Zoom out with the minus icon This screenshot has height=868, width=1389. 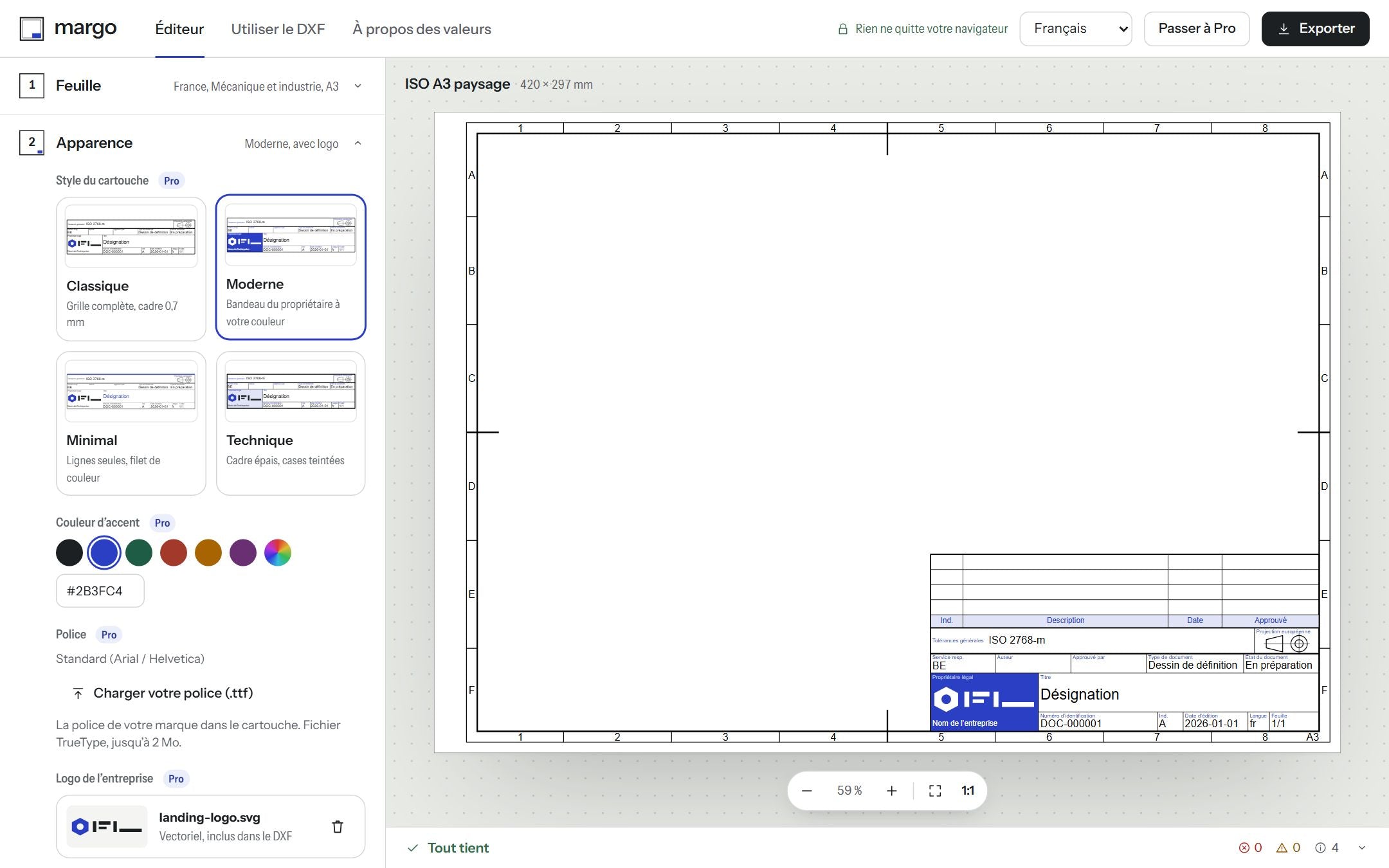coord(807,791)
